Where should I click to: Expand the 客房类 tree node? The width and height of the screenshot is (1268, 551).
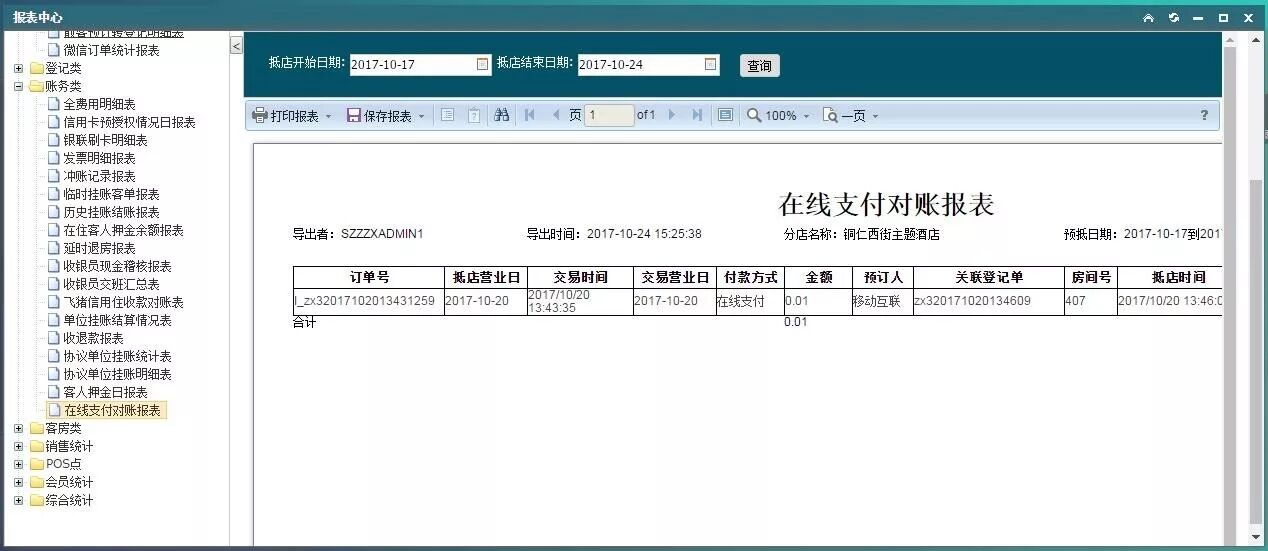[19, 428]
